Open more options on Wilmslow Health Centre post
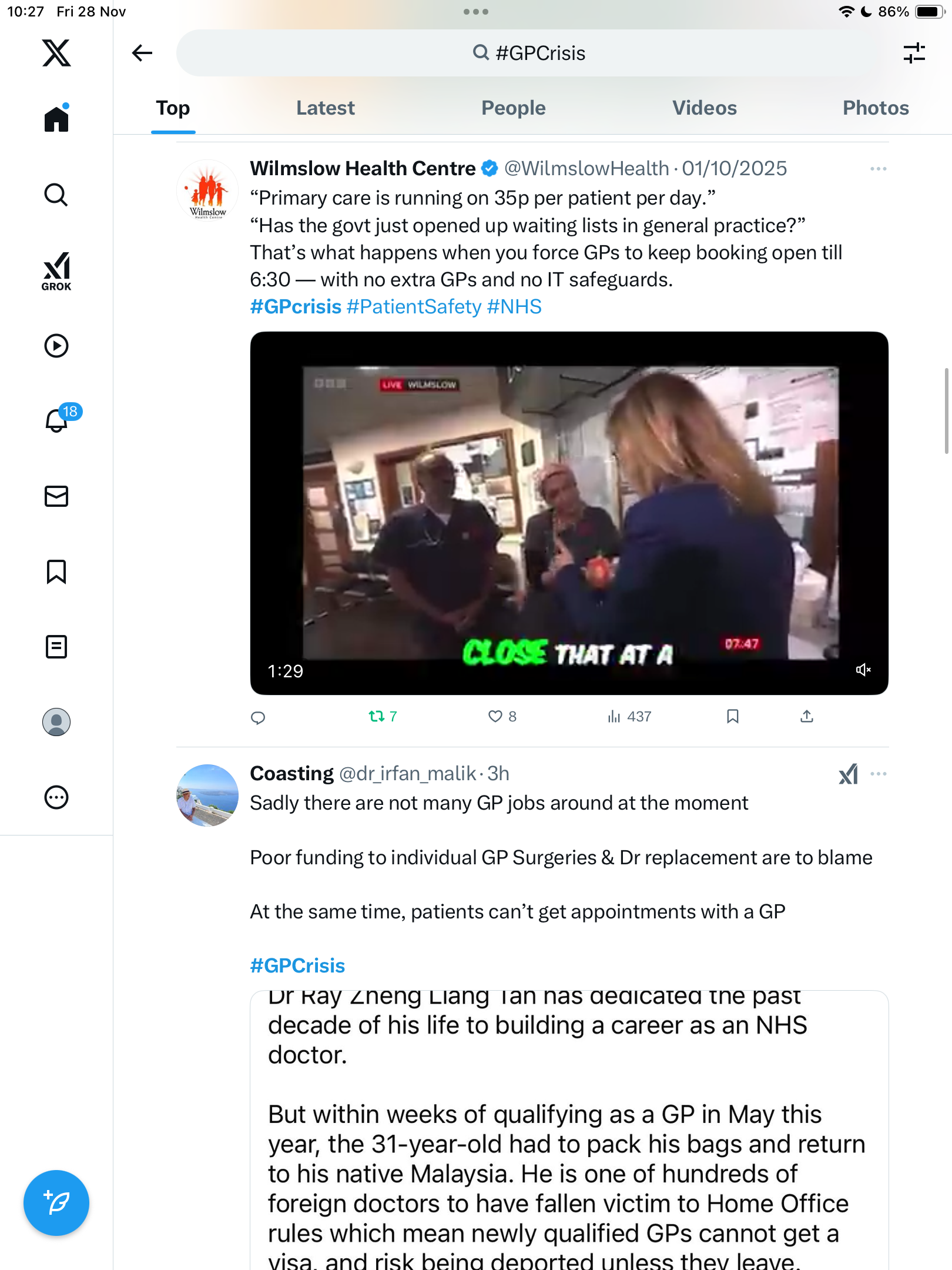 pyautogui.click(x=878, y=169)
